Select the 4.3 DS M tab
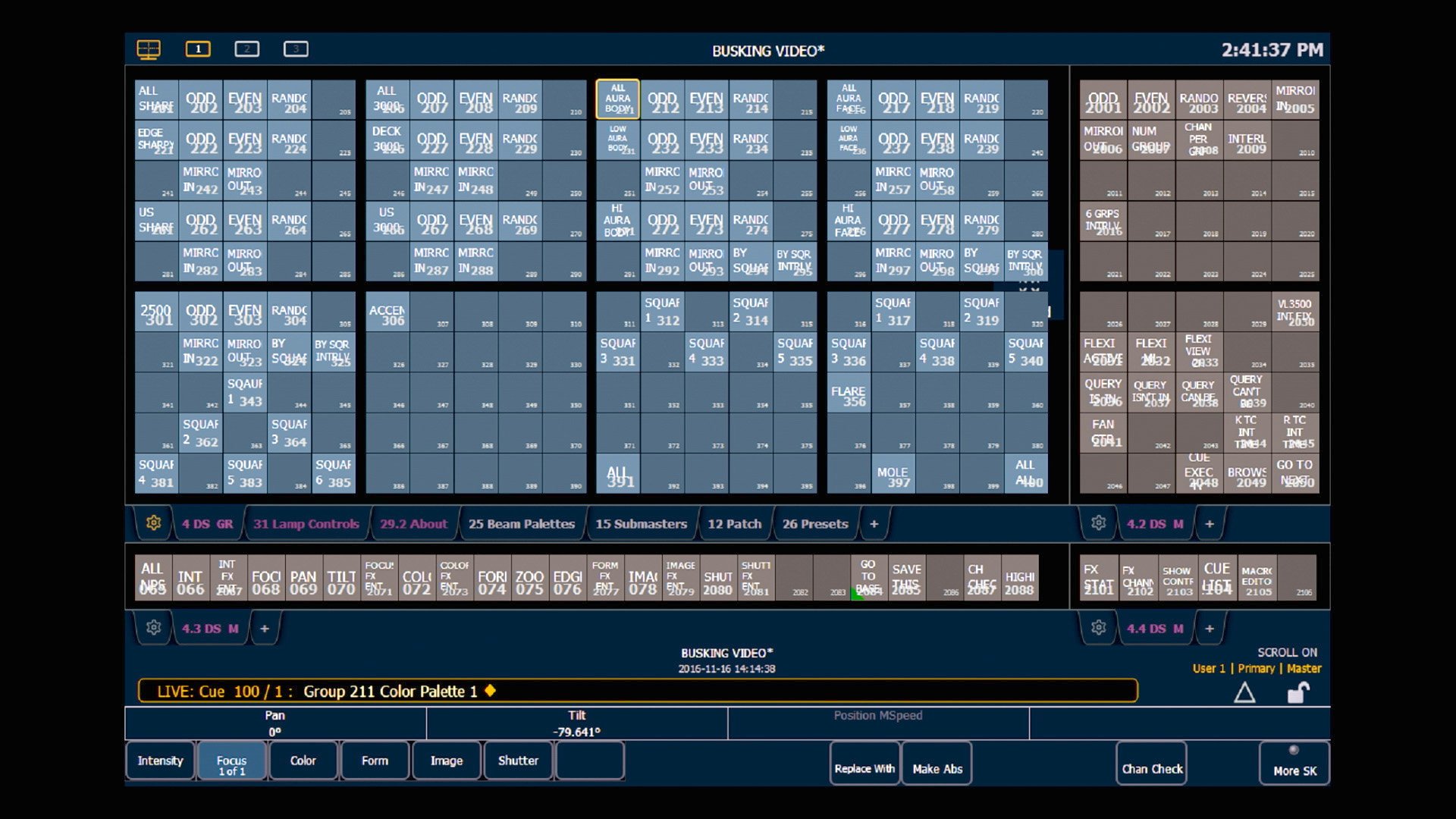The image size is (1456, 819). (x=210, y=629)
